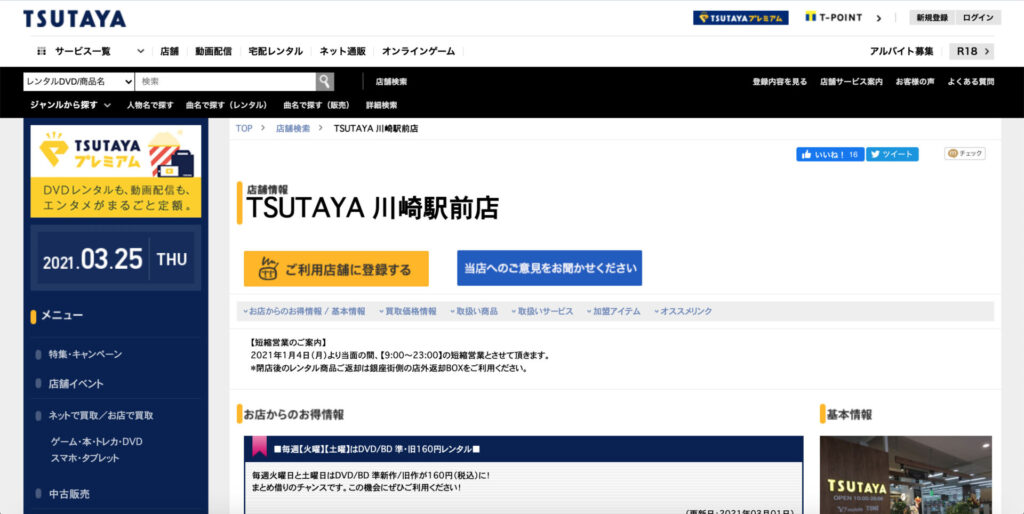Viewport: 1024px width, 514px height.
Task: Click the TSUTAYA logo in header
Action: click(74, 19)
